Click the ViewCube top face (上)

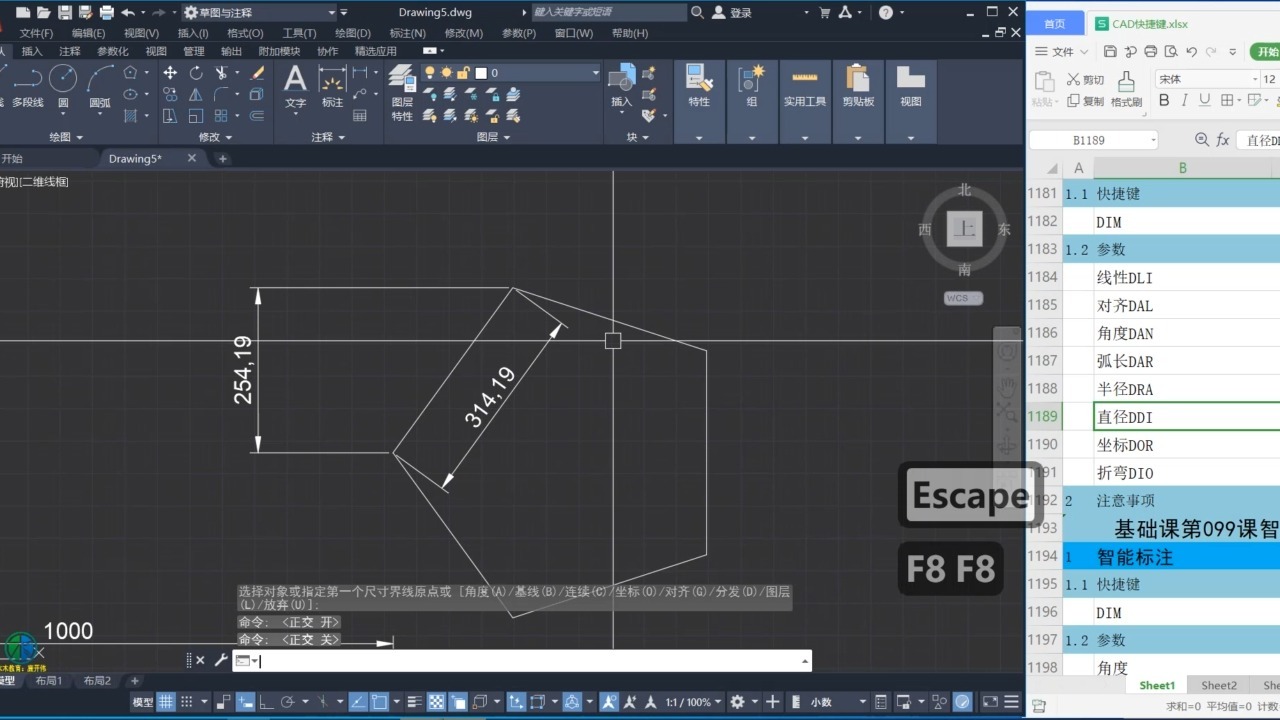click(x=964, y=229)
